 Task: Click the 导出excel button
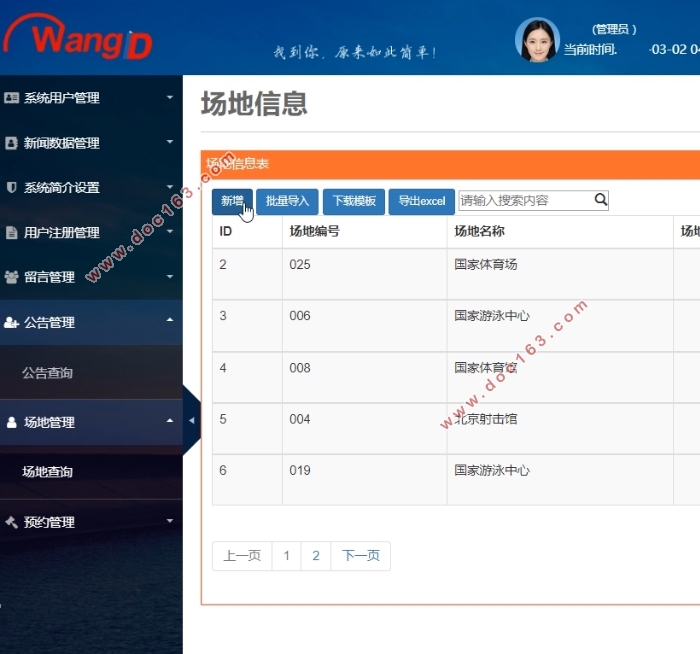pos(422,201)
